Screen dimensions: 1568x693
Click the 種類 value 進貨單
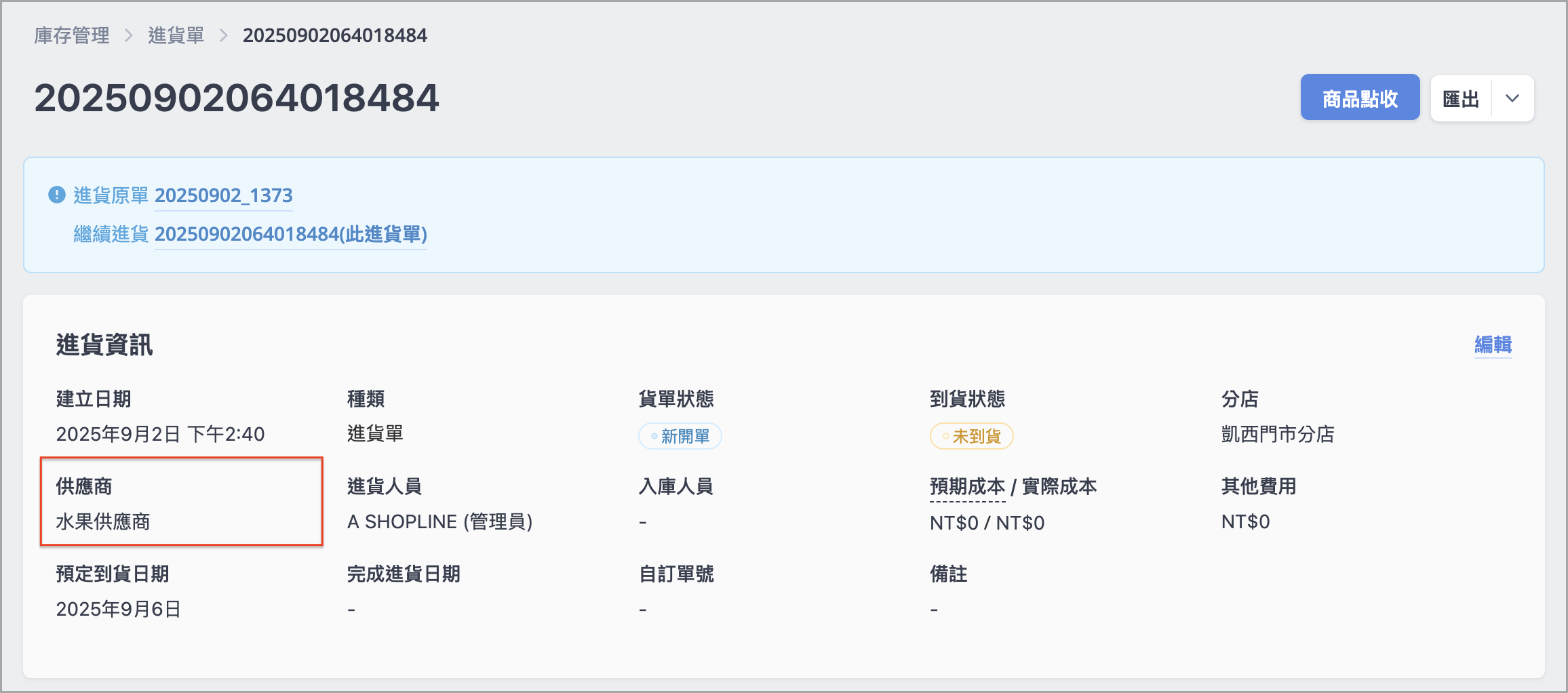click(x=375, y=434)
